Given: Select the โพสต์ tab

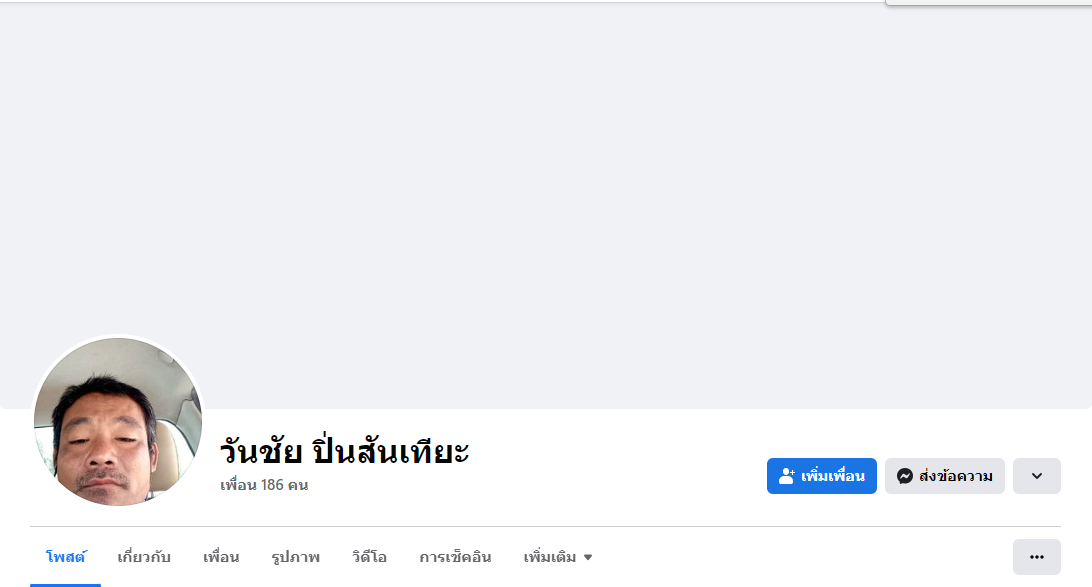Looking at the screenshot, I should click(66, 557).
